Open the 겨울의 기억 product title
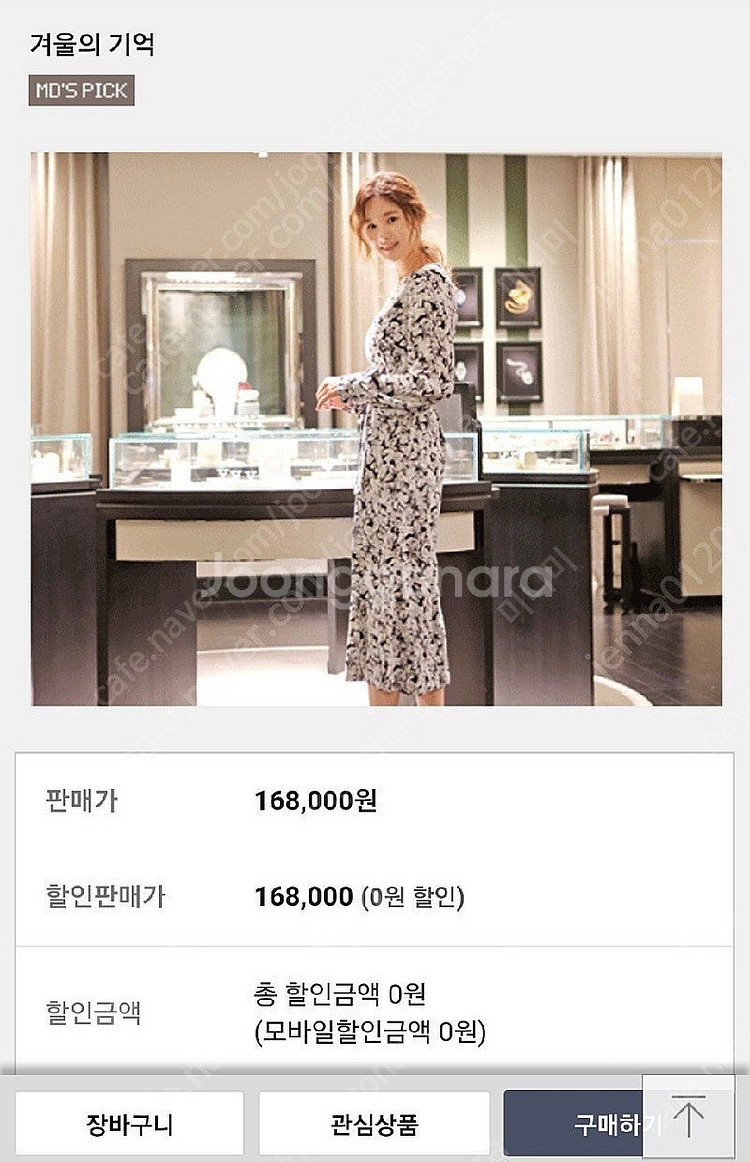 click(x=92, y=44)
